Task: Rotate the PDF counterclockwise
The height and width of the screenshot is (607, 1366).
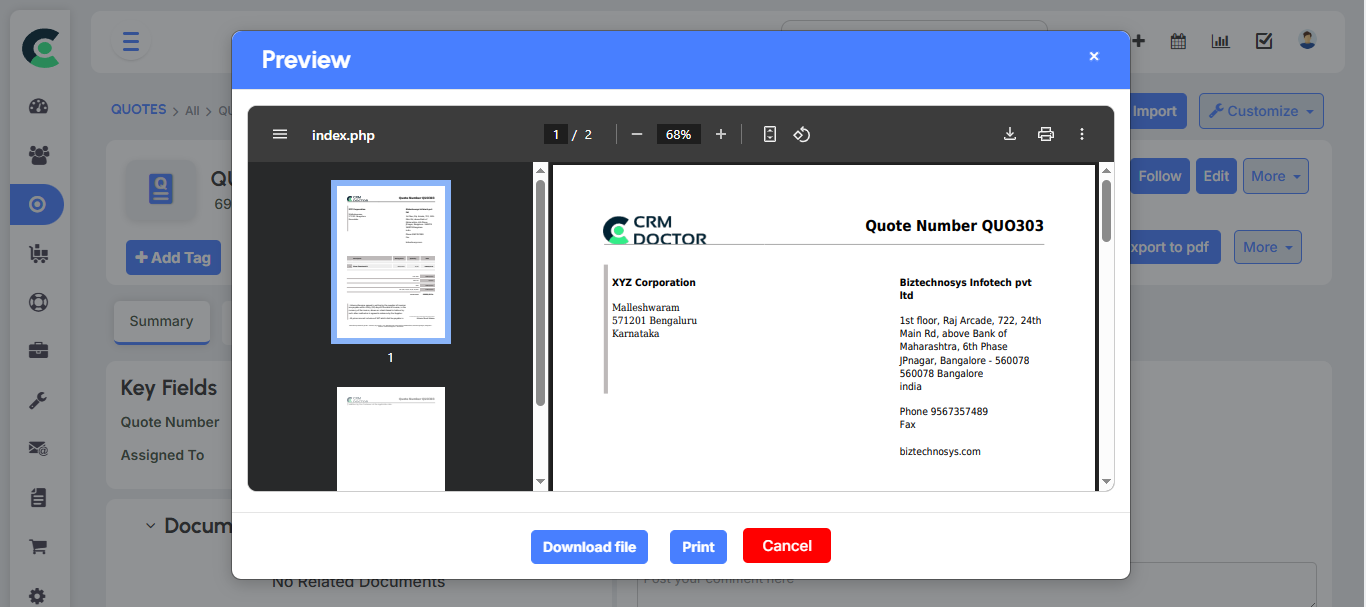Action: (x=801, y=134)
